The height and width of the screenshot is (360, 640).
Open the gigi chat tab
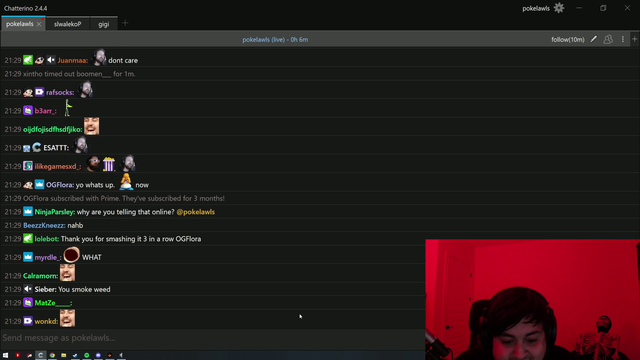click(x=104, y=24)
